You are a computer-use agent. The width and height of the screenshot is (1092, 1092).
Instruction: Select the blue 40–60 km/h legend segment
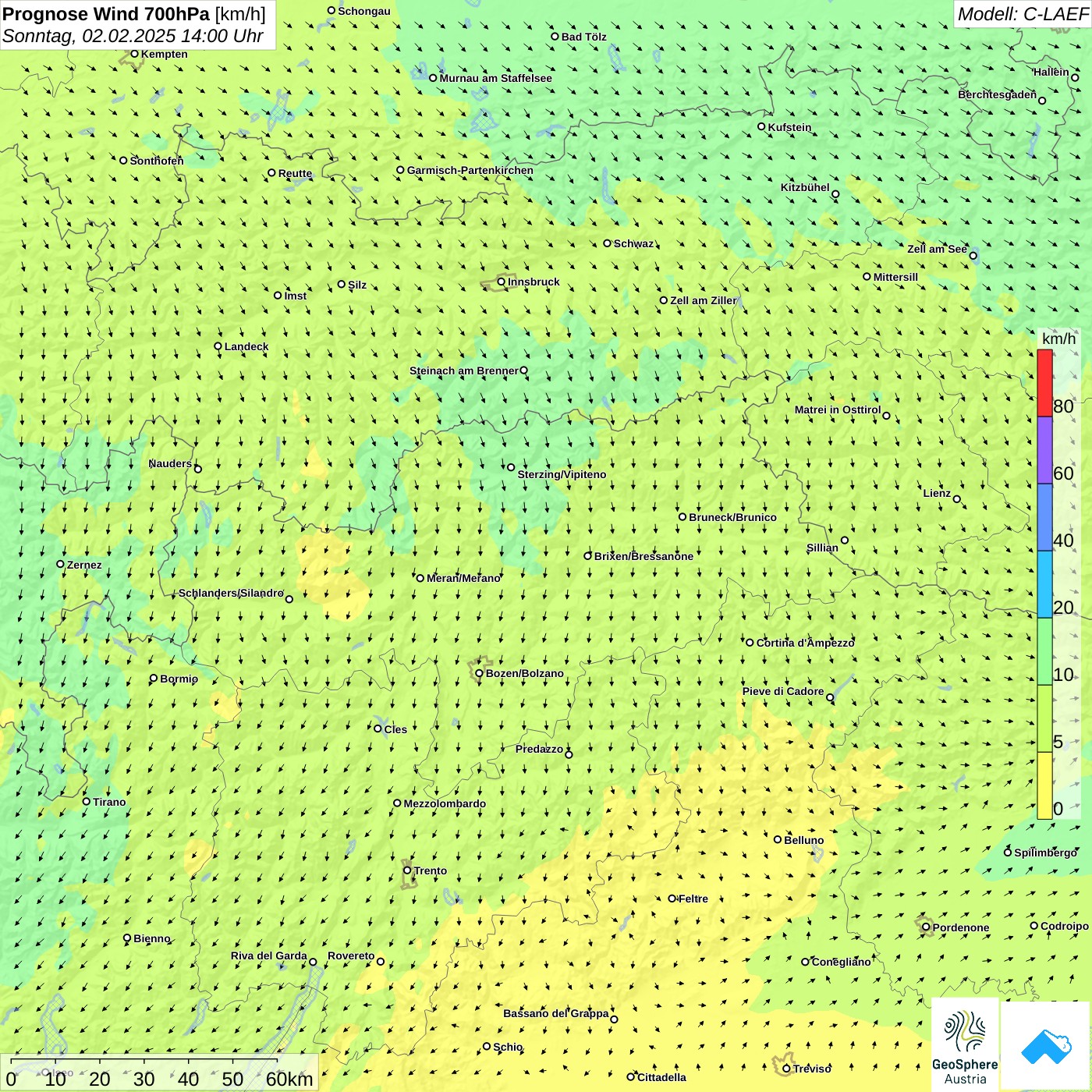[x=1044, y=518]
